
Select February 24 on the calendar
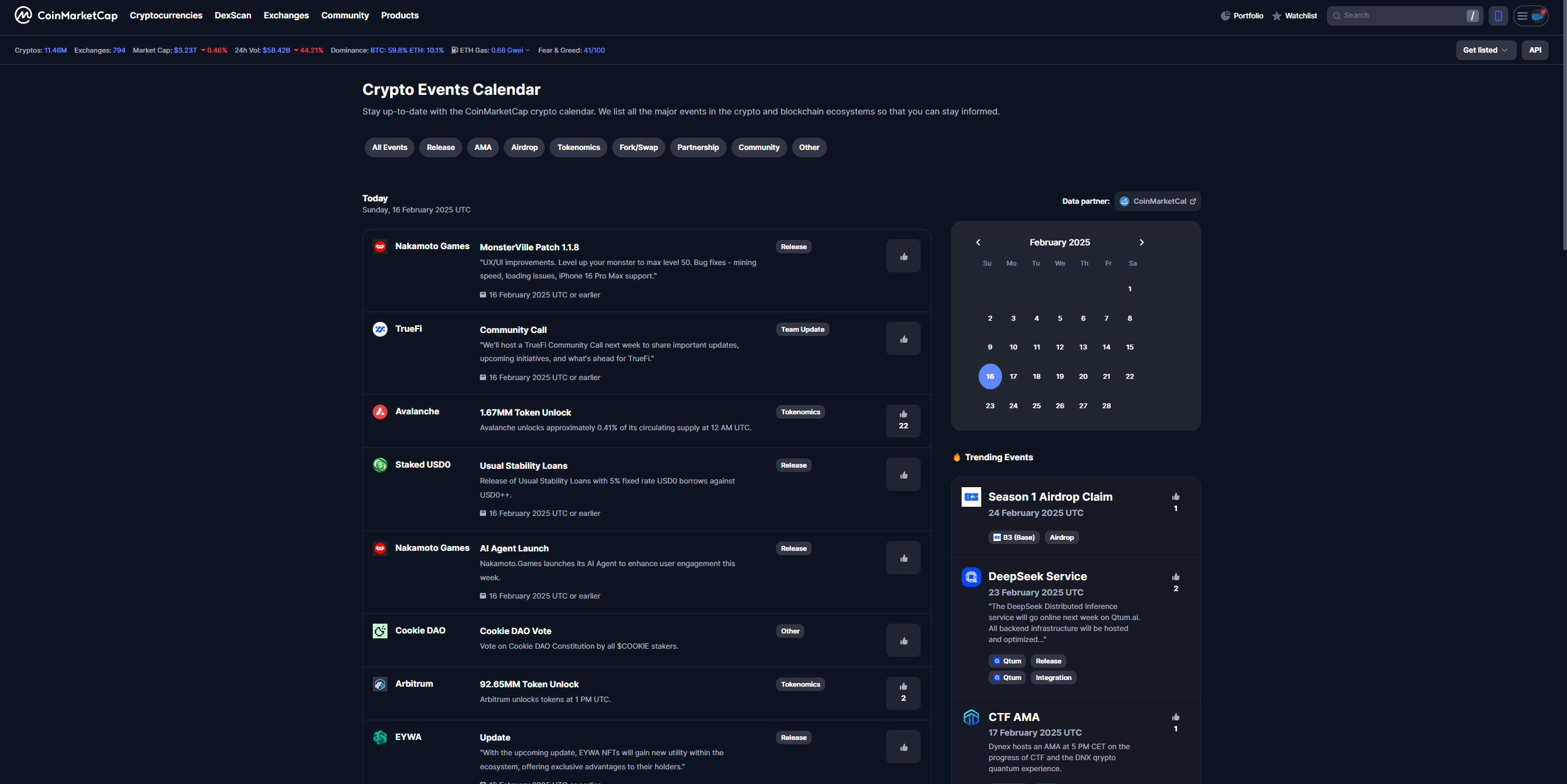tap(1013, 405)
